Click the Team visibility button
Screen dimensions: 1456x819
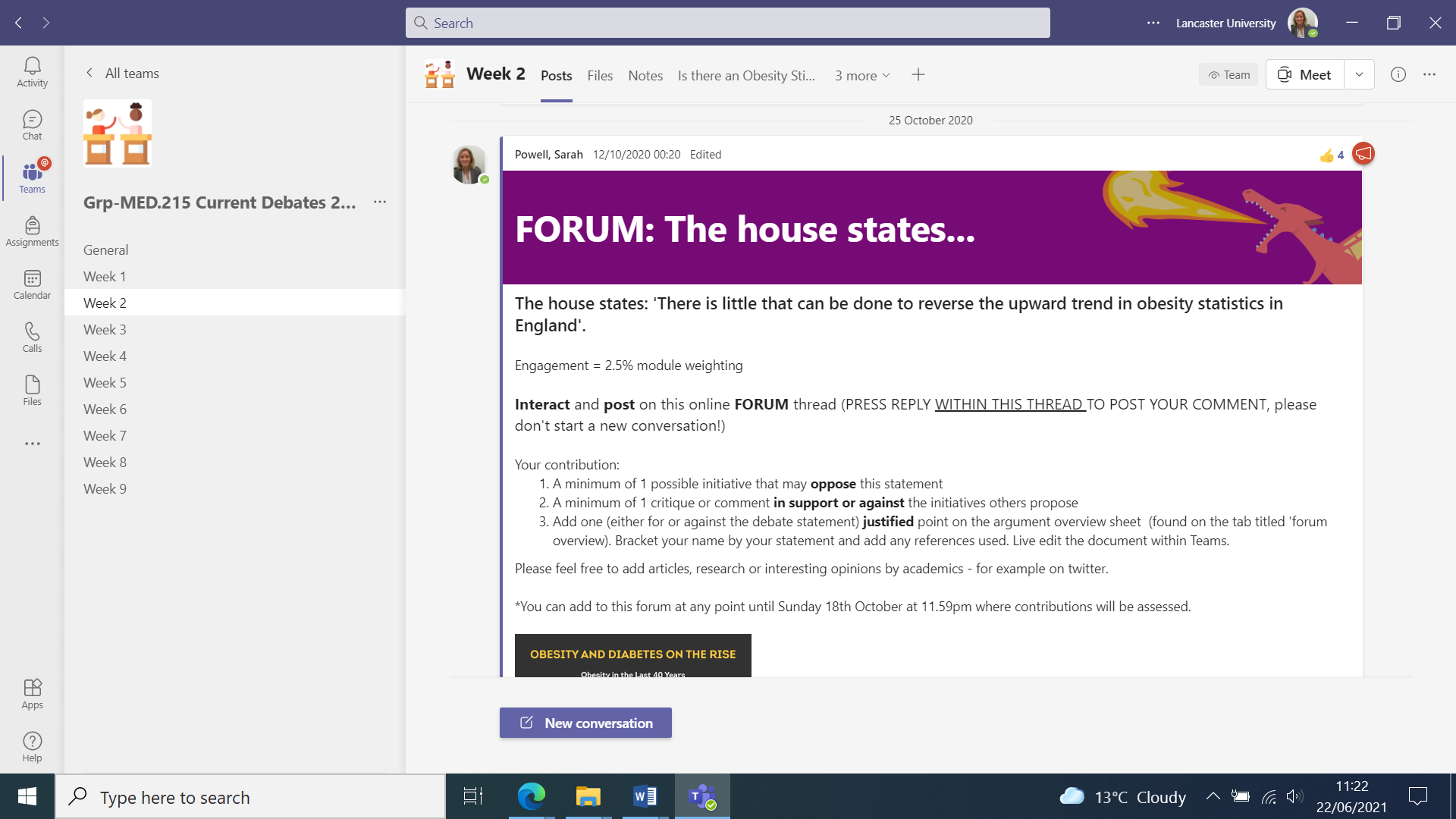[x=1228, y=74]
